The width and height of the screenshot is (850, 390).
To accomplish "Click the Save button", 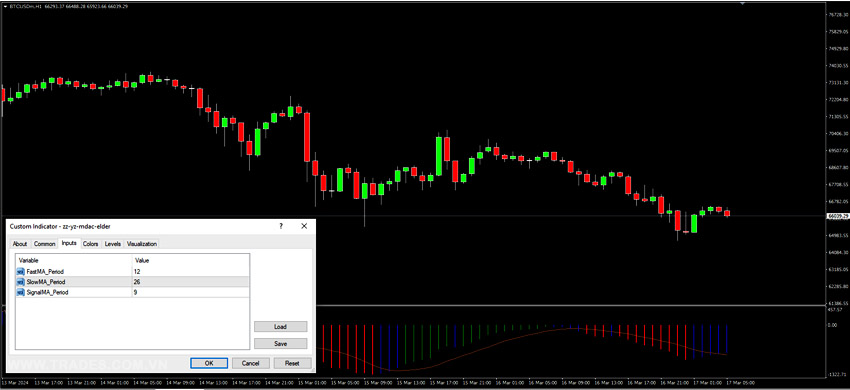I will click(x=280, y=343).
